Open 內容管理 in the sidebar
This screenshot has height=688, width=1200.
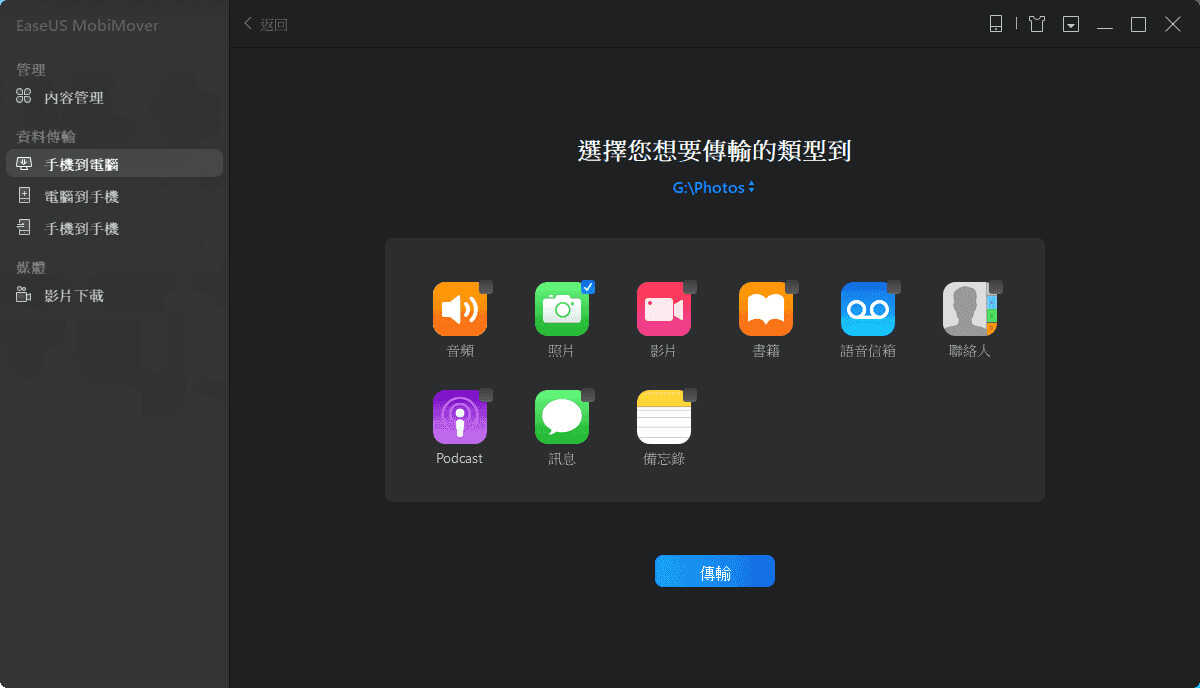(x=73, y=98)
